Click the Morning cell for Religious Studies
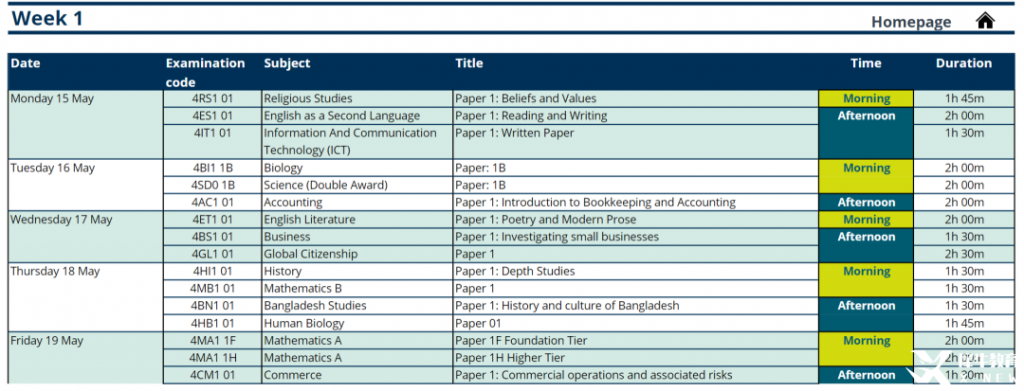The height and width of the screenshot is (391, 1024). tap(866, 99)
